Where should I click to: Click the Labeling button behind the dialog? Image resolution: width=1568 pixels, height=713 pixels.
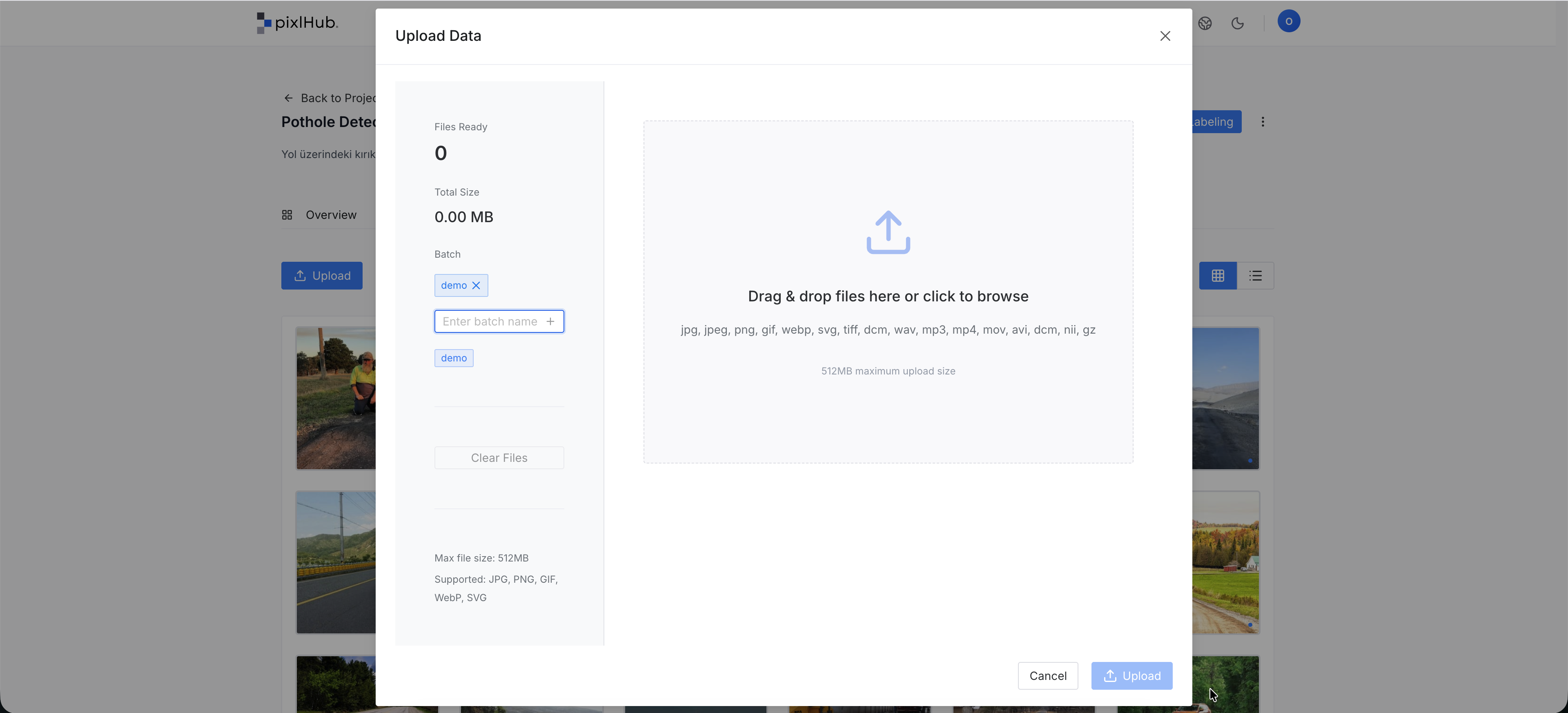pos(1216,122)
